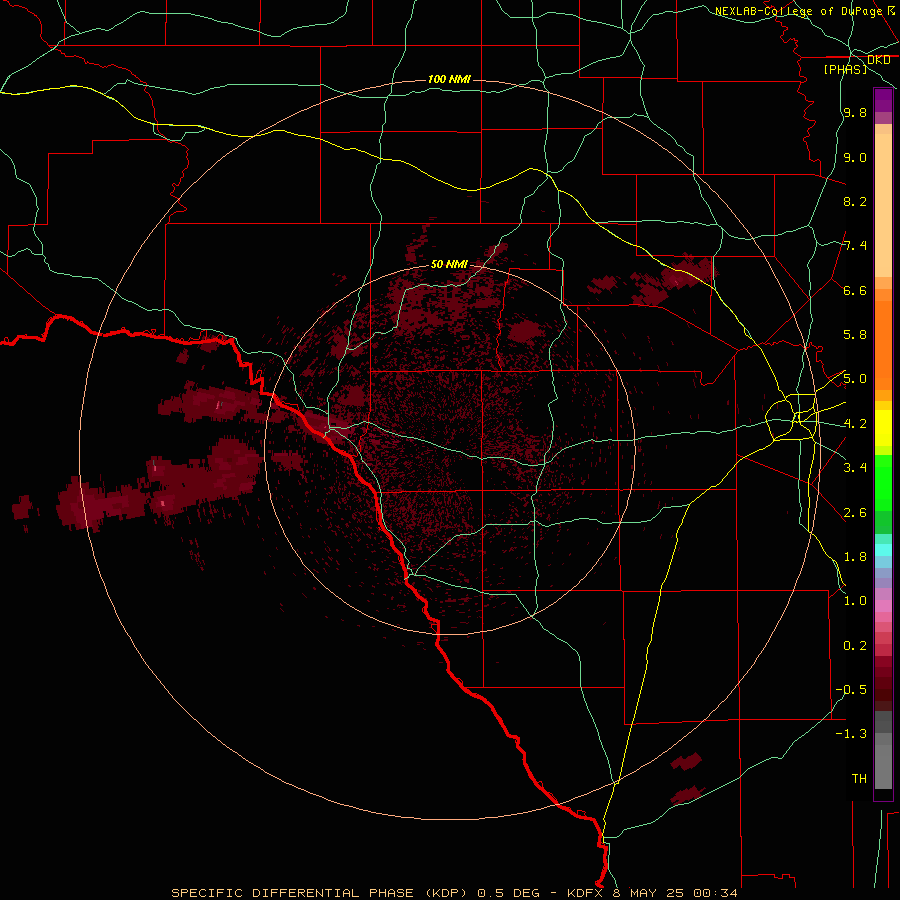Click the 2.6 value on the color scale
The image size is (900, 900).
coord(855,513)
